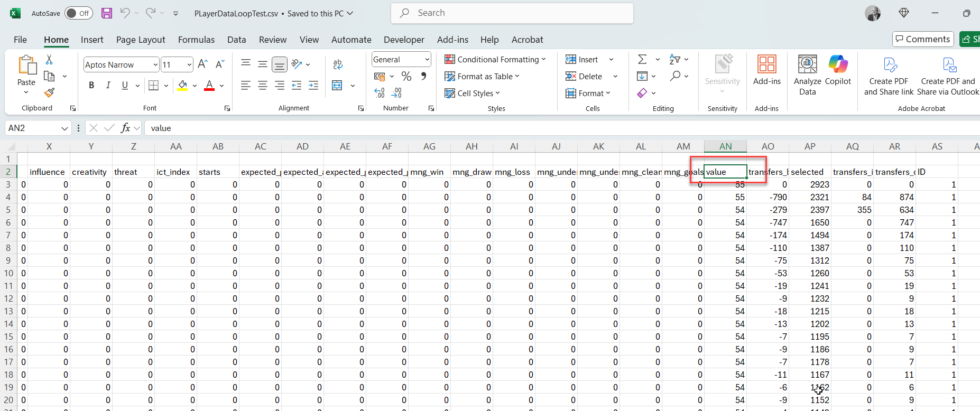Toggle Underline formatting

click(x=124, y=85)
